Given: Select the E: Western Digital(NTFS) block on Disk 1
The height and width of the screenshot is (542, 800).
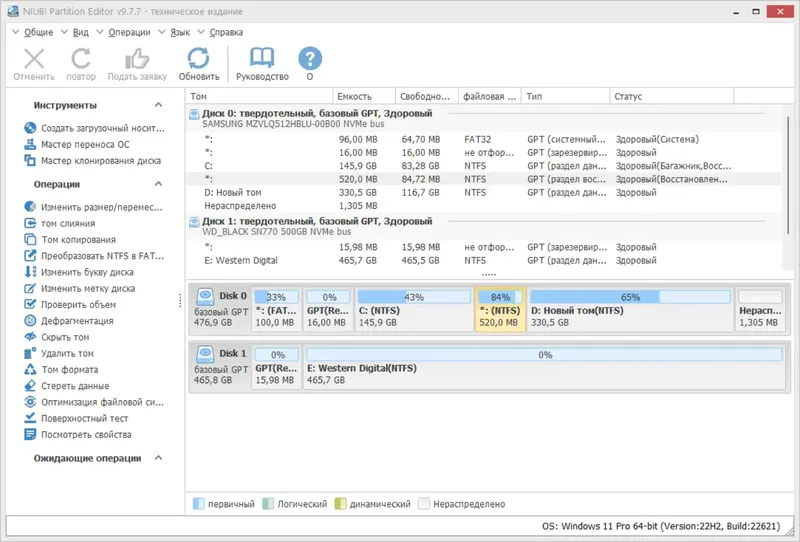Looking at the screenshot, I should (544, 367).
